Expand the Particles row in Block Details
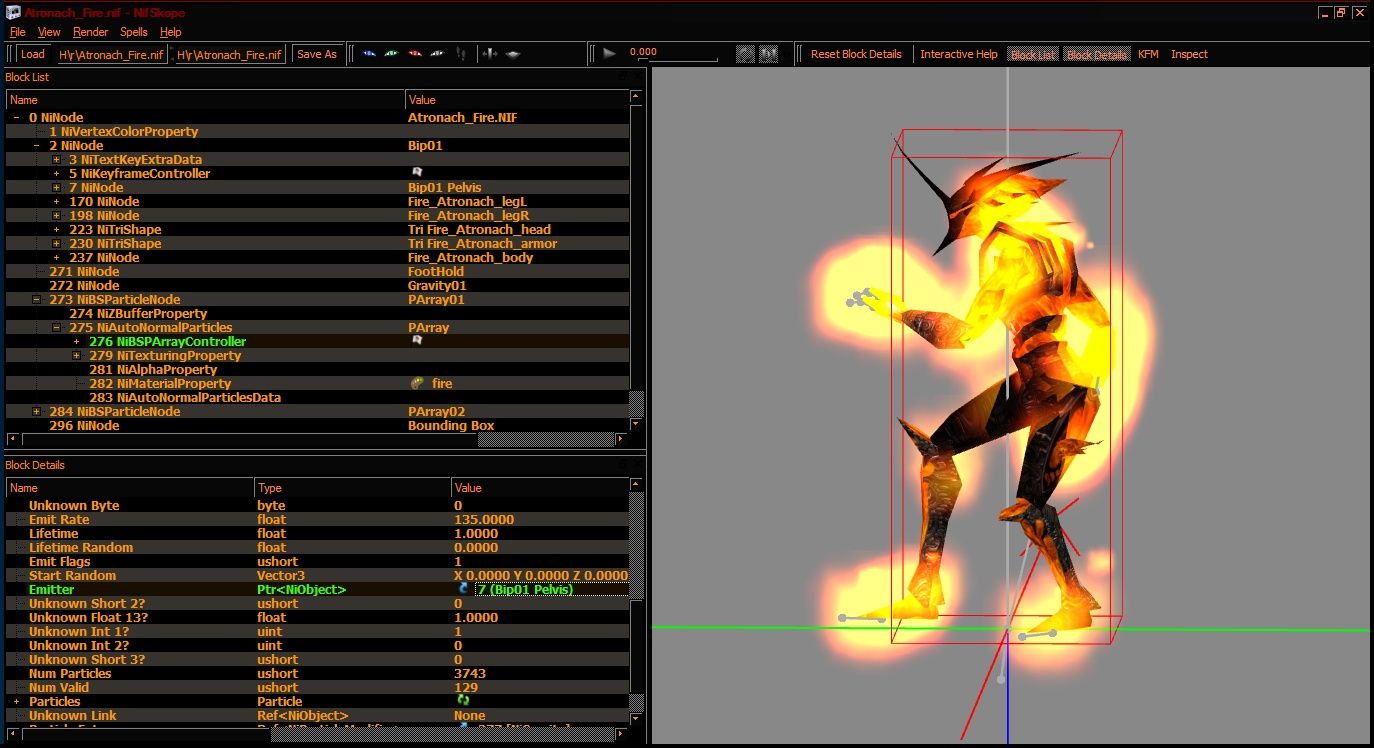This screenshot has height=748, width=1374. (x=17, y=702)
